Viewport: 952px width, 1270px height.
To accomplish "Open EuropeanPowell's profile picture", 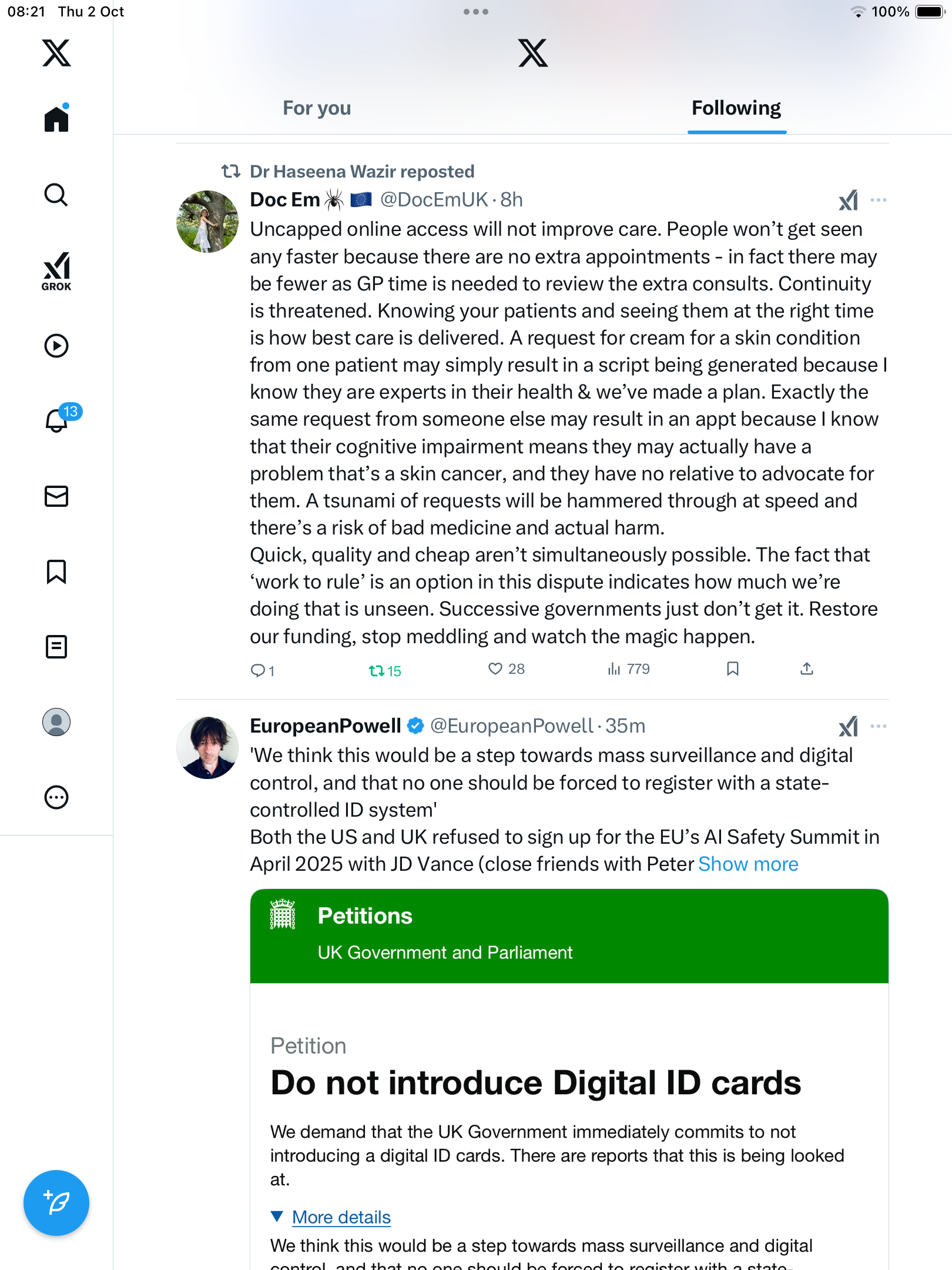I will pyautogui.click(x=207, y=748).
